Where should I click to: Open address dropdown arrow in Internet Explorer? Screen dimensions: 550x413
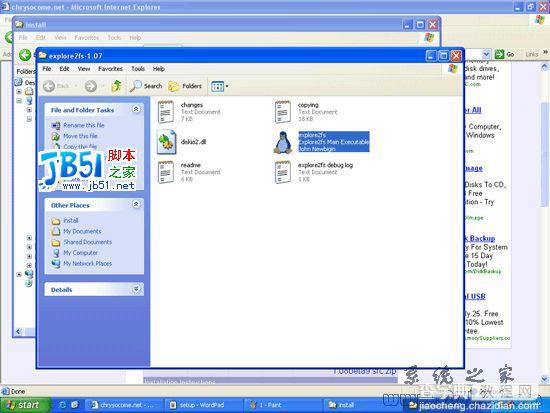point(486,54)
